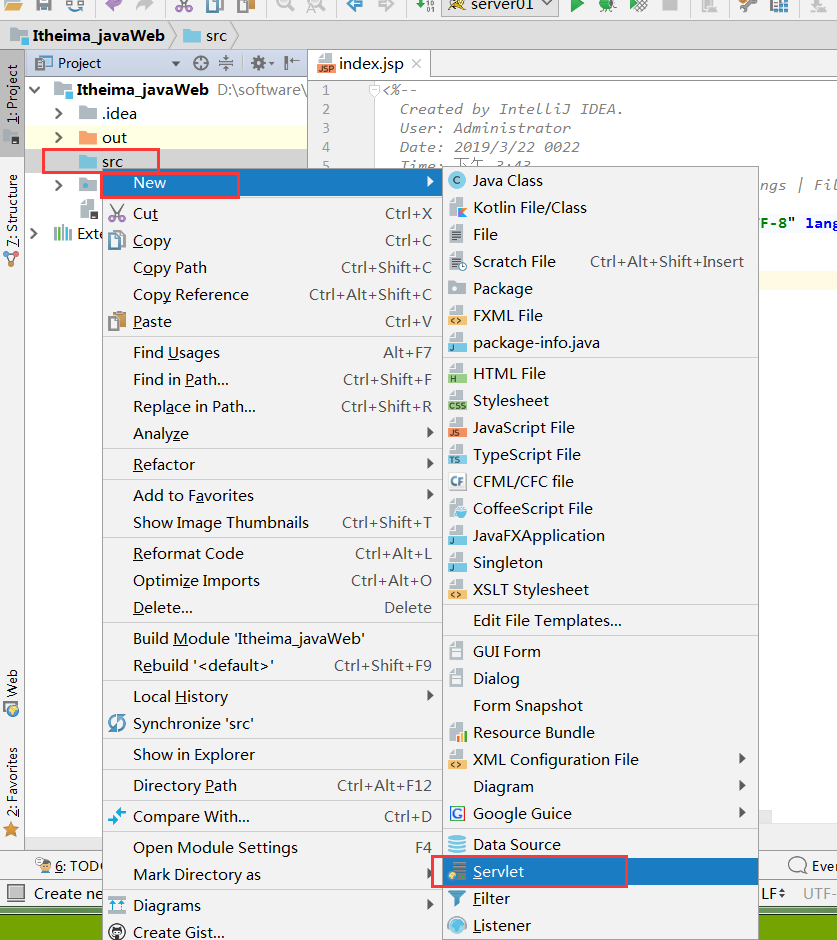The image size is (837, 940).
Task: Create a new CFML/CFC file
Action: click(600, 481)
